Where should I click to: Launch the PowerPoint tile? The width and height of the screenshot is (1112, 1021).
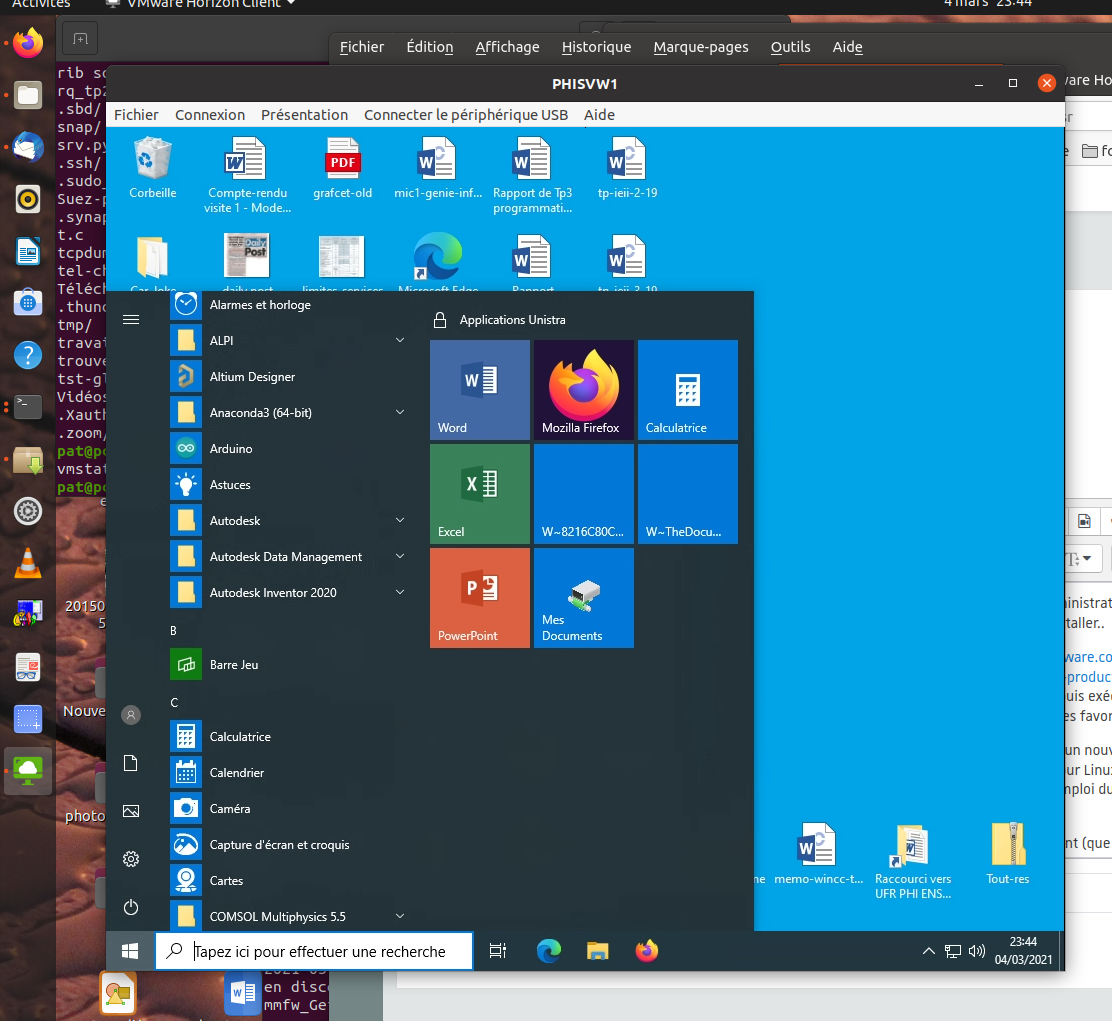click(x=479, y=598)
